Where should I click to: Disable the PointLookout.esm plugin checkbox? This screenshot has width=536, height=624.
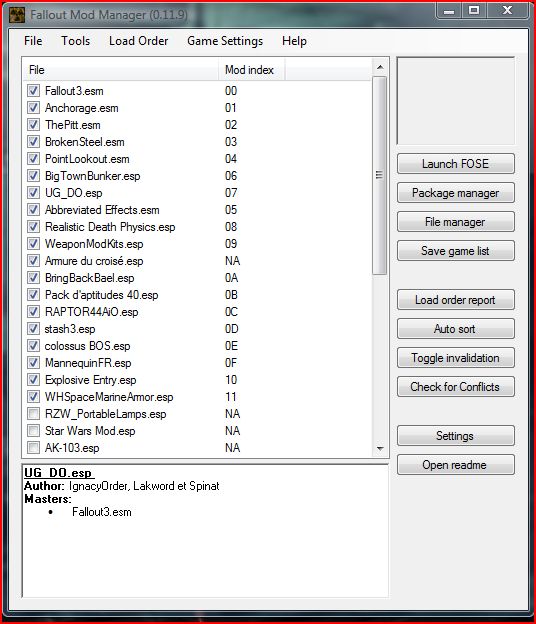pos(33,159)
